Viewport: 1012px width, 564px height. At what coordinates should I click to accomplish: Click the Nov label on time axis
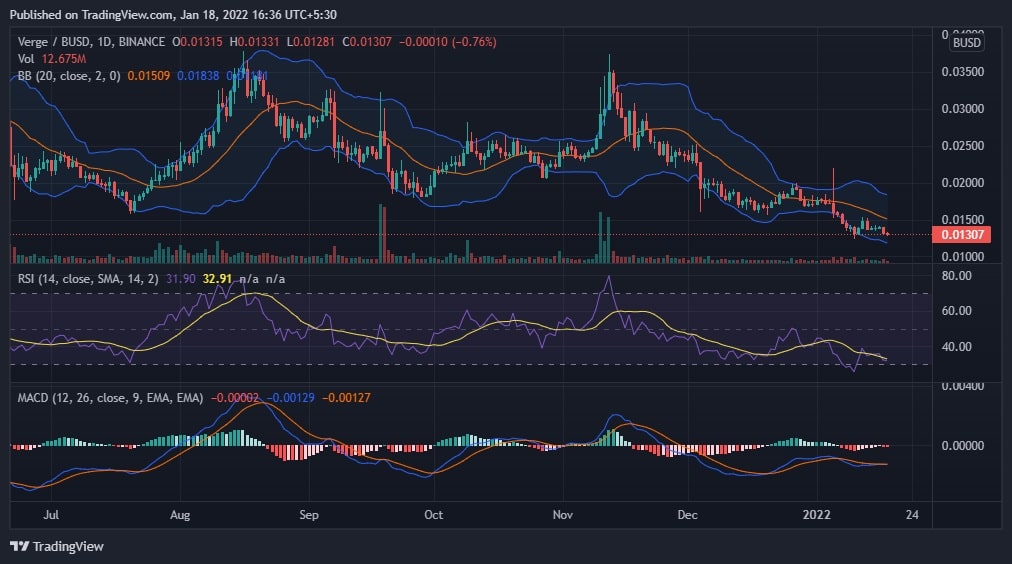pyautogui.click(x=563, y=514)
